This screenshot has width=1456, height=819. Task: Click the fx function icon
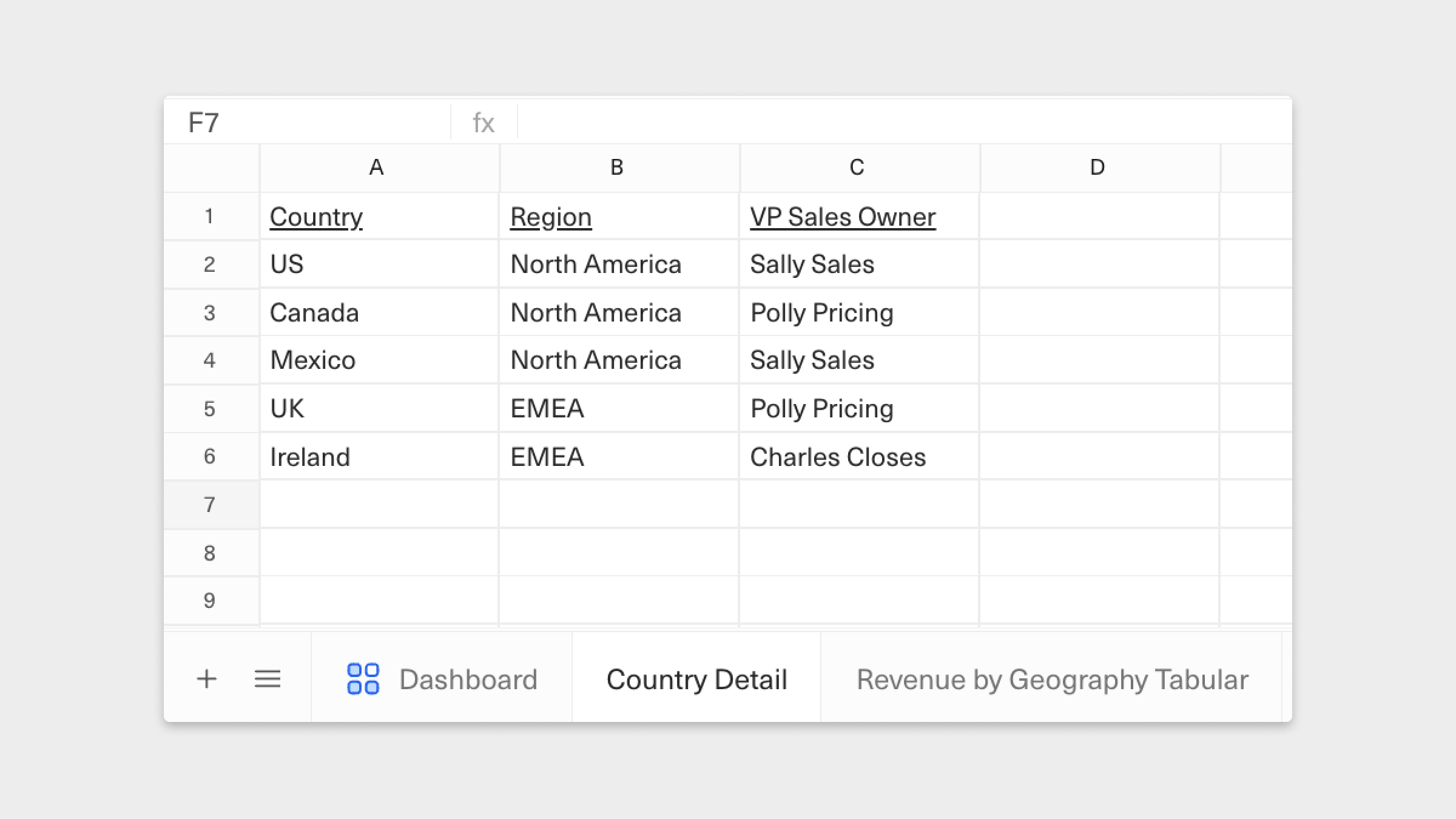(x=484, y=123)
